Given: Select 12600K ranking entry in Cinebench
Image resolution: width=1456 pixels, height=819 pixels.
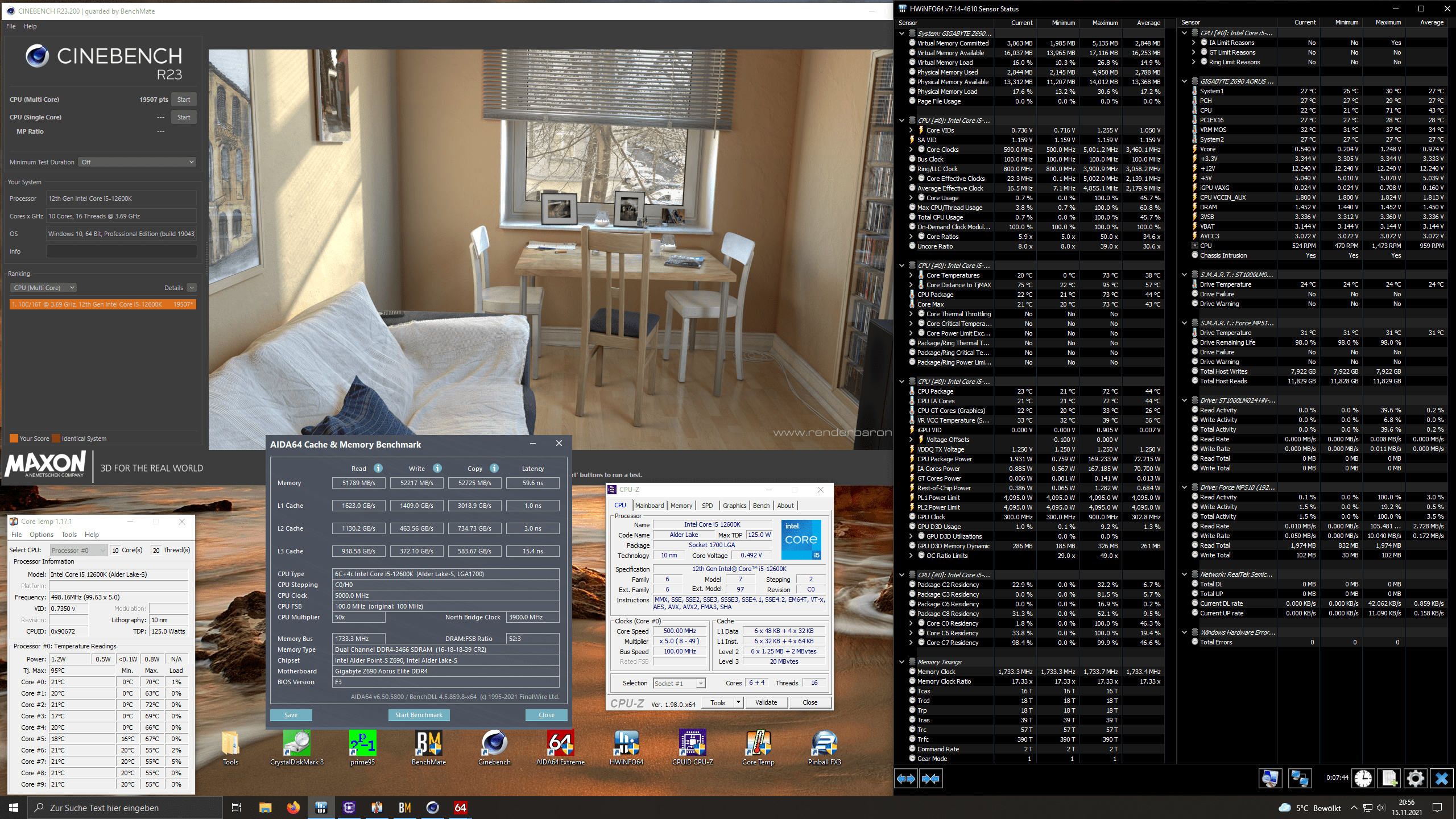Looking at the screenshot, I should (103, 304).
